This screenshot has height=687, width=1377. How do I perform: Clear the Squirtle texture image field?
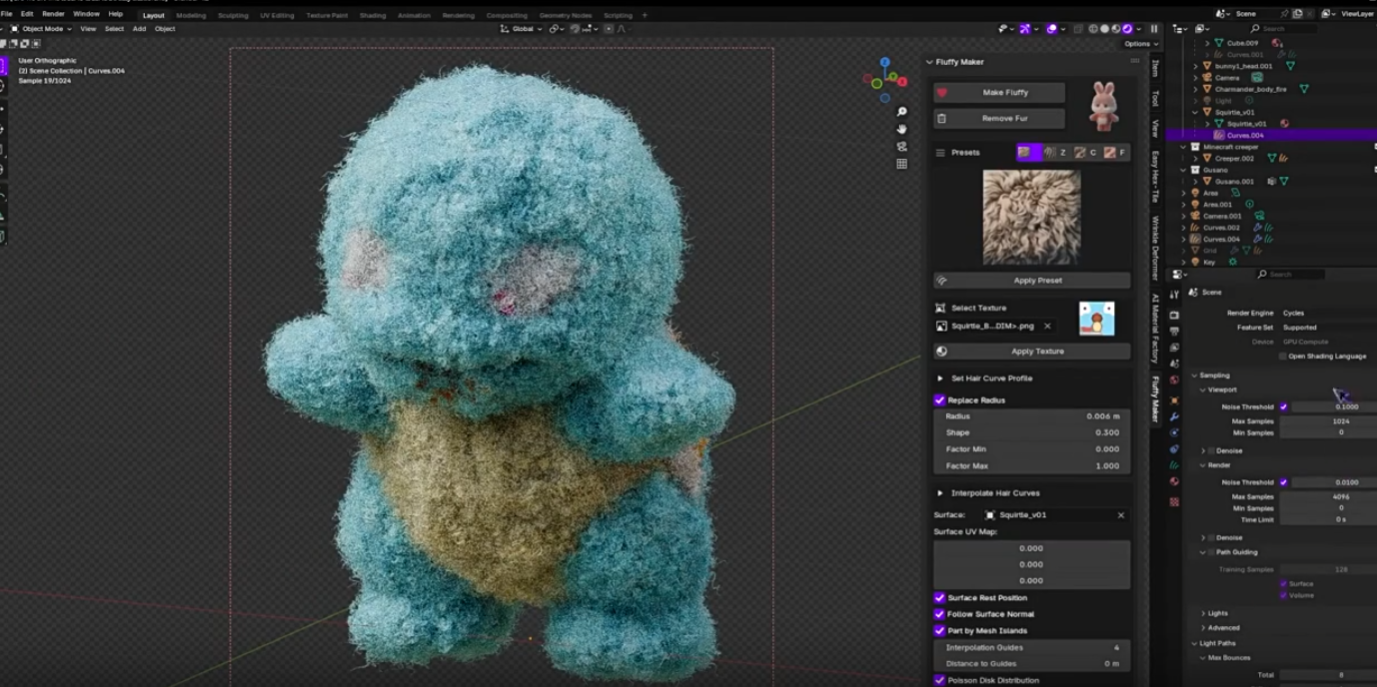(1047, 326)
